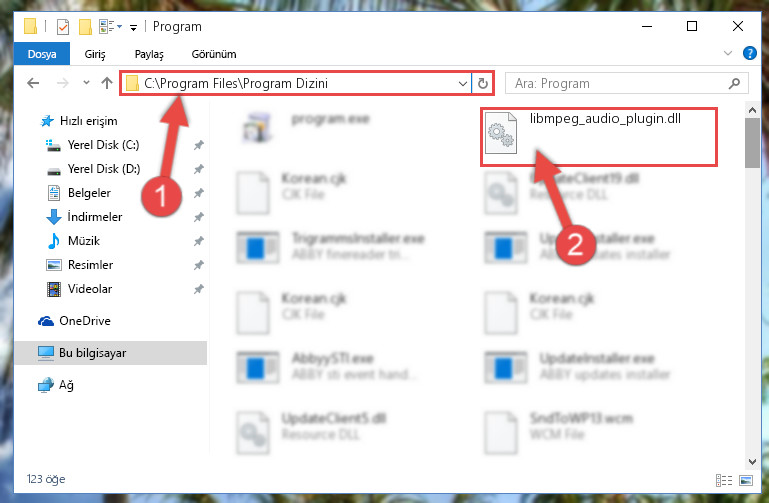Open Customize Quick Access Toolbar dropdown
Image resolution: width=769 pixels, height=503 pixels.
[133, 27]
